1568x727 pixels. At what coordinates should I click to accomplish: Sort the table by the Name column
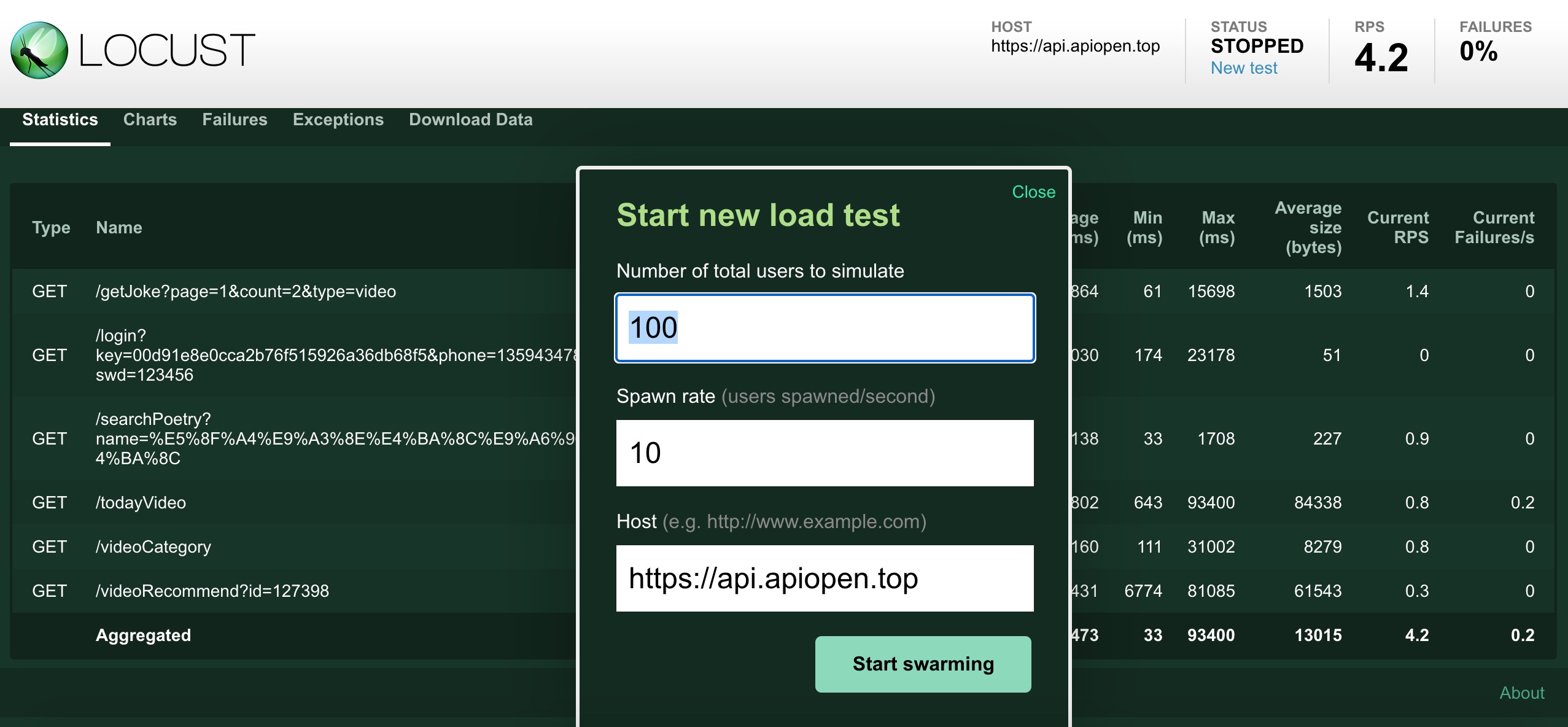[x=119, y=227]
